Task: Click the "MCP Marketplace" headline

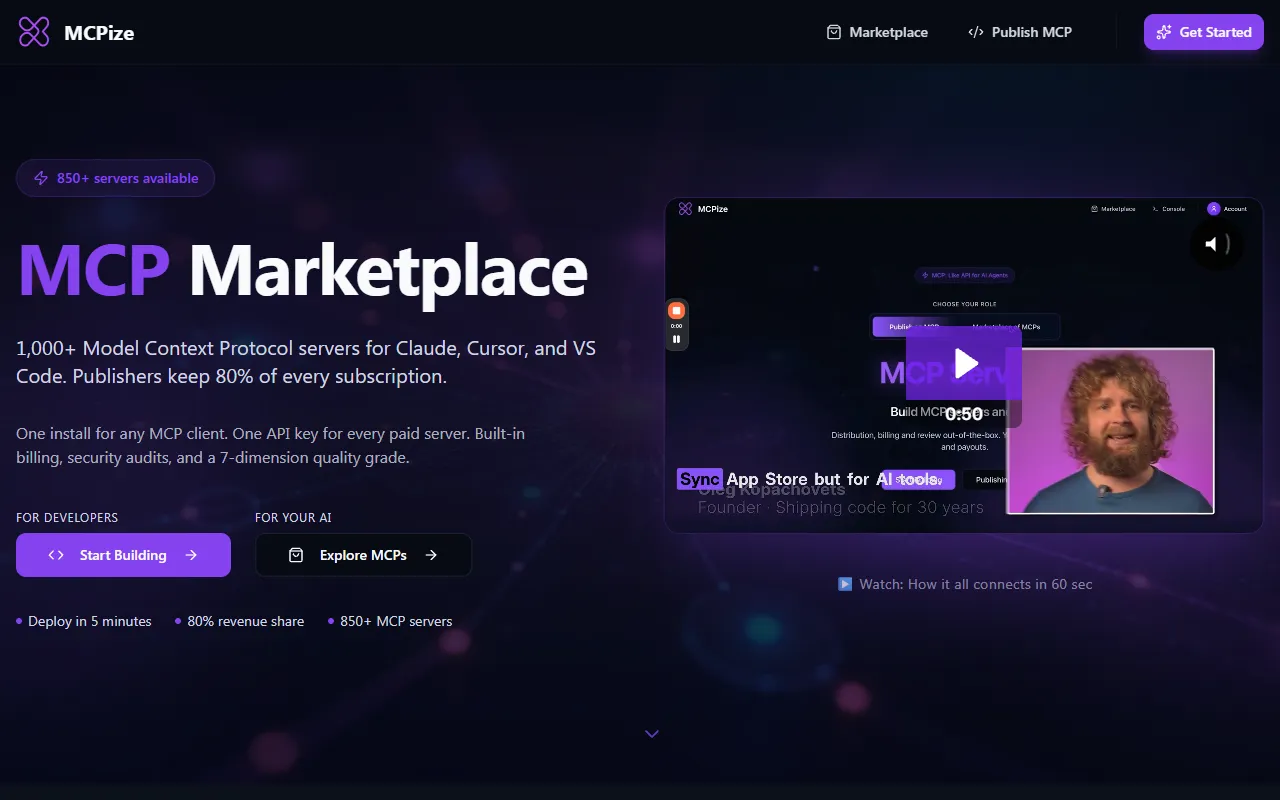Action: [302, 270]
